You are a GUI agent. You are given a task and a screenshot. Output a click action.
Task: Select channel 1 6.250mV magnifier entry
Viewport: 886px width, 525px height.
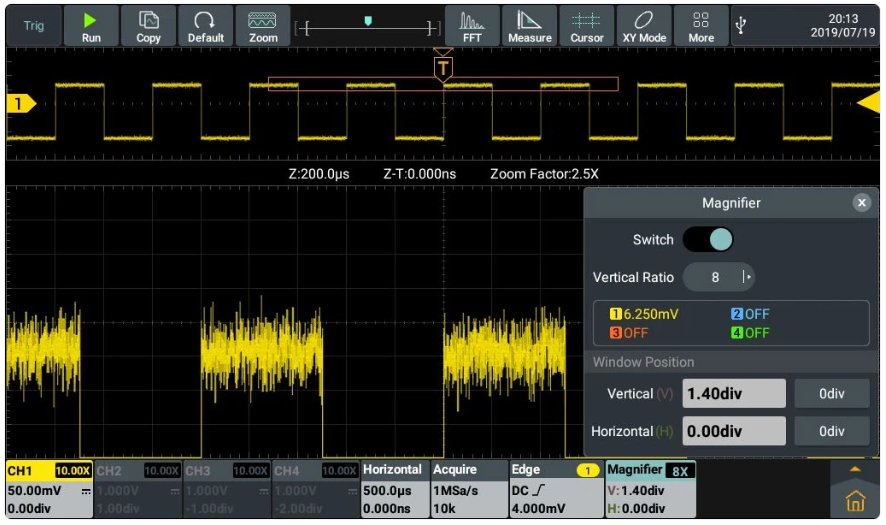tap(644, 314)
